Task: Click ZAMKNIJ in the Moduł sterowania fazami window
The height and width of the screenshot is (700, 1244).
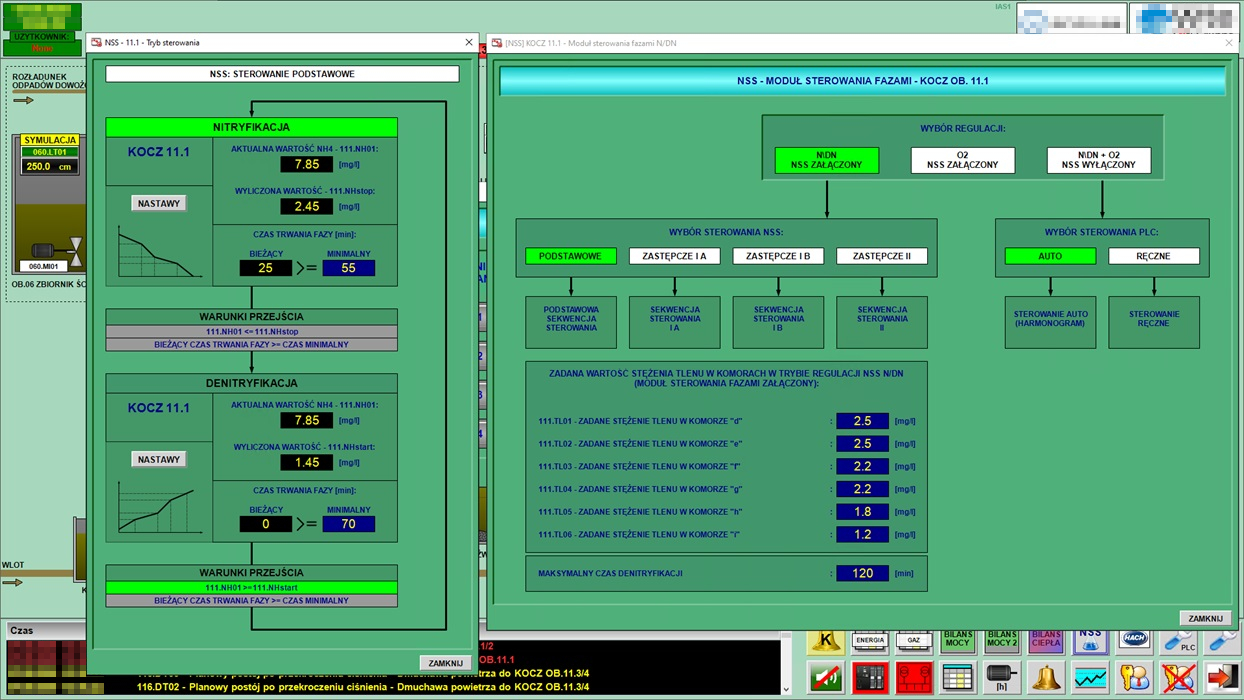Action: pyautogui.click(x=1205, y=618)
